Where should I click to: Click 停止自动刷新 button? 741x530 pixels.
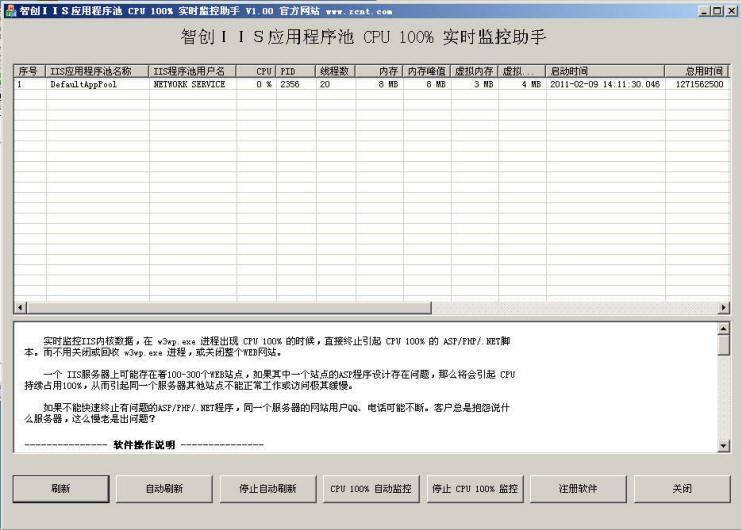pos(267,488)
